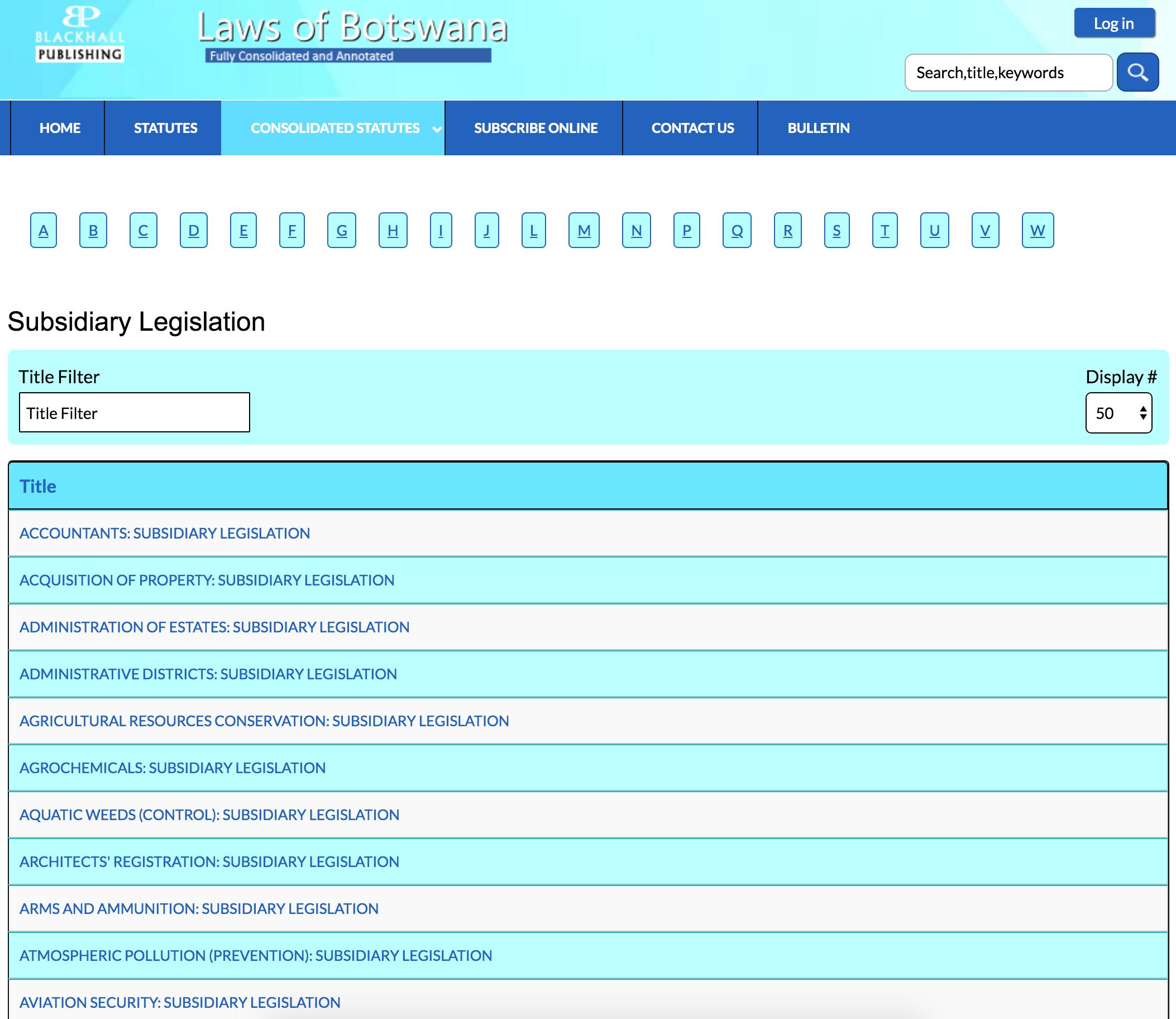Screen dimensions: 1176x1019
Task: Switch to the Statutes menu item
Action: coord(165,128)
